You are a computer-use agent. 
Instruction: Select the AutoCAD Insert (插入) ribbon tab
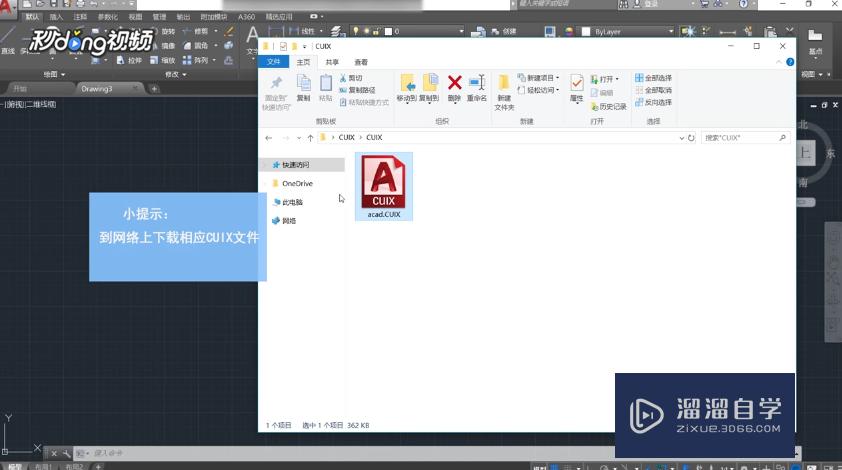pyautogui.click(x=56, y=17)
